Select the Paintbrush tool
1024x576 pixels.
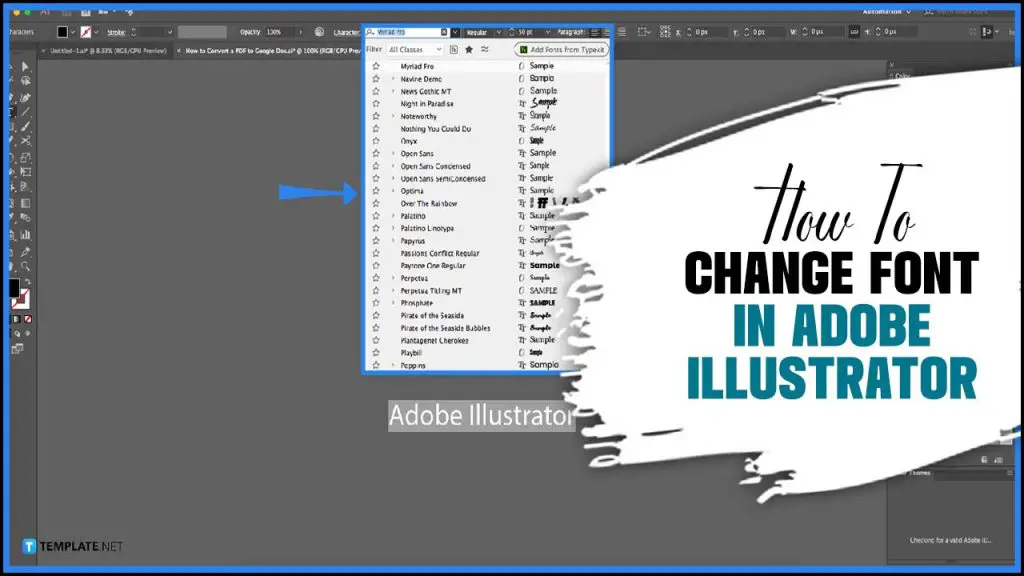click(x=25, y=127)
